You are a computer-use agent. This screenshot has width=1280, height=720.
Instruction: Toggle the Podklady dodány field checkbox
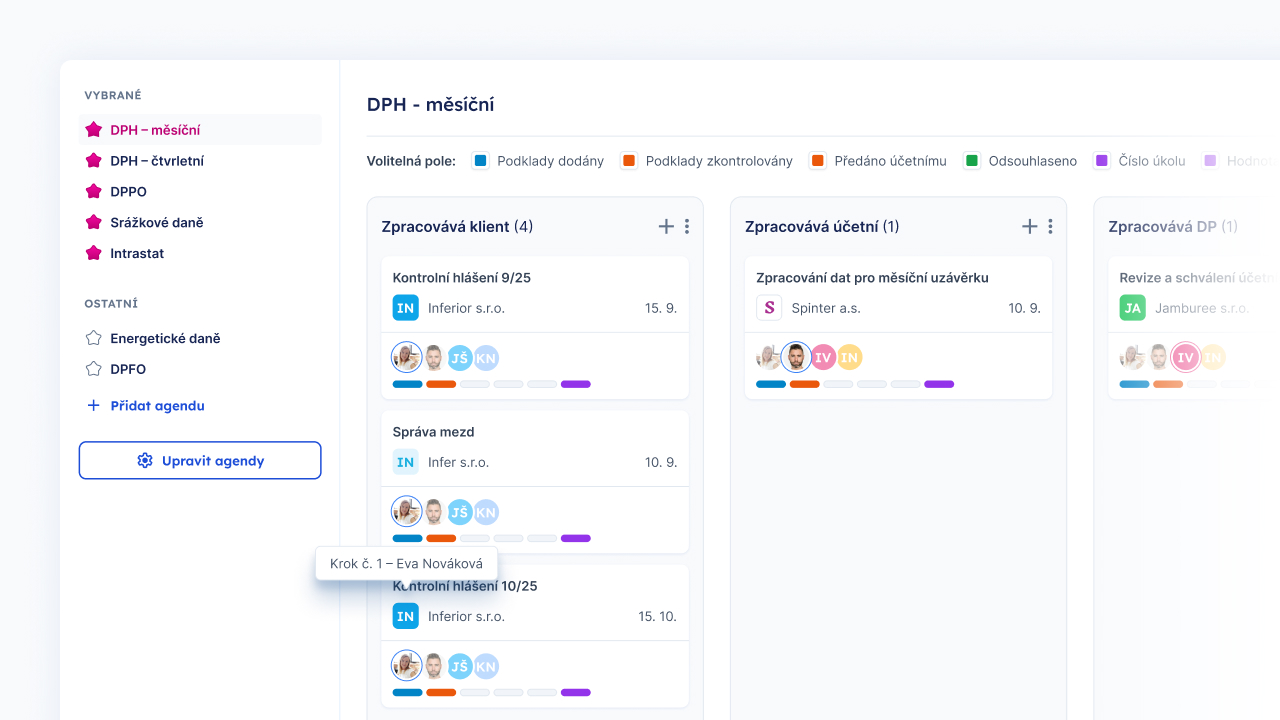(481, 161)
